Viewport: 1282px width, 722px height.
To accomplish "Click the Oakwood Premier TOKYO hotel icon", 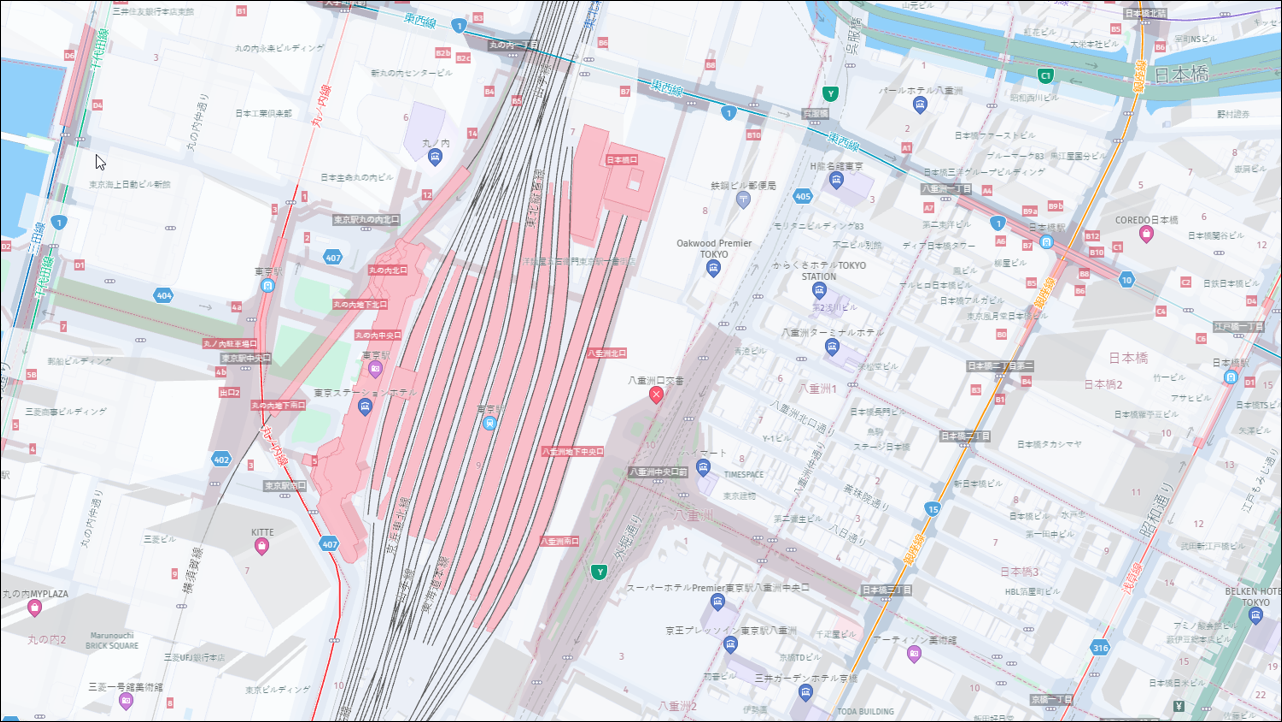I will coord(713,267).
